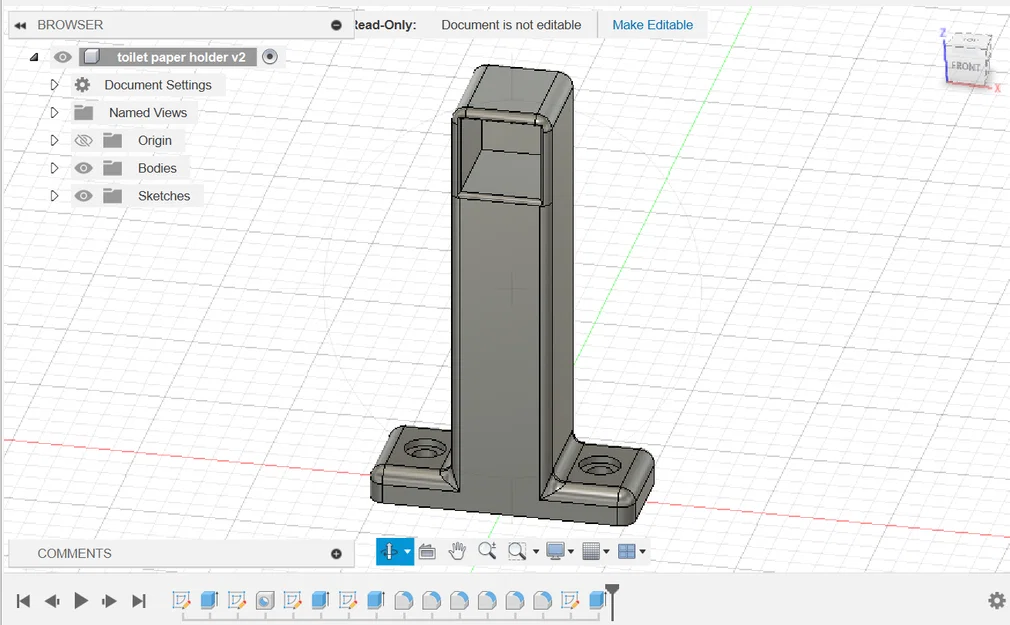Open the Viewports dropdown arrow
Viewport: 1010px width, 625px height.
click(x=642, y=552)
